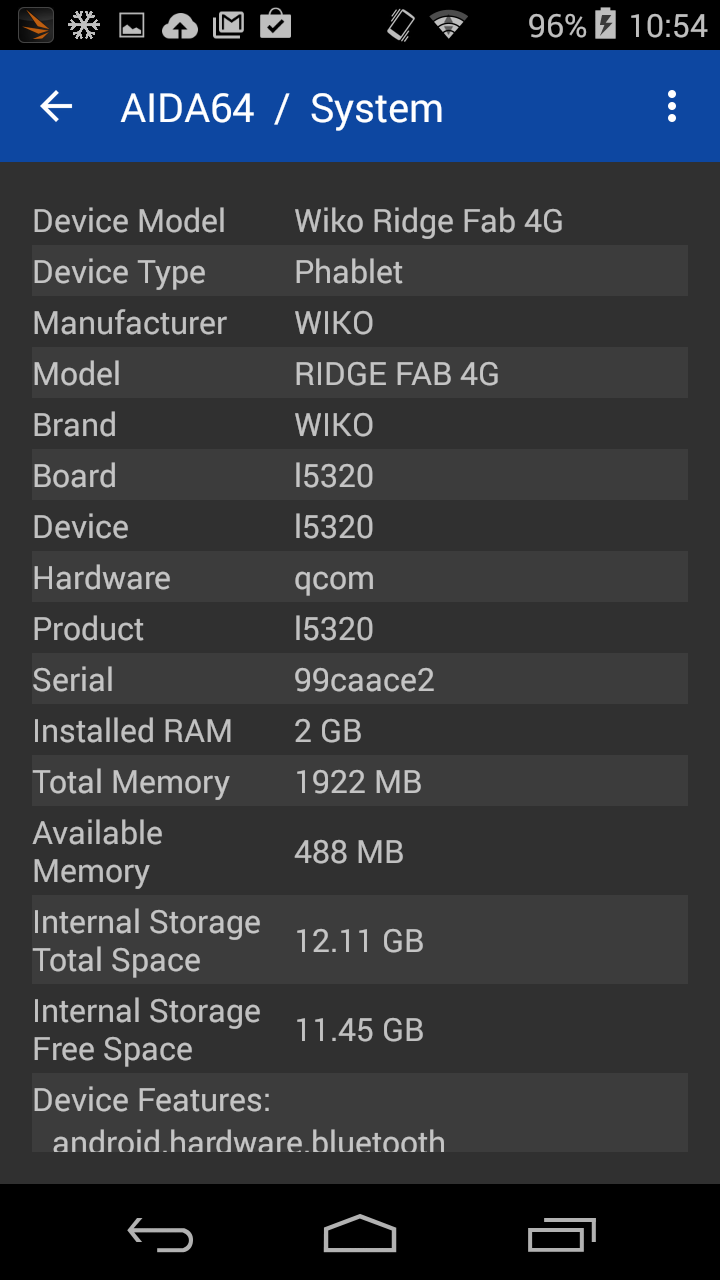The width and height of the screenshot is (720, 1280).
Task: Tap Internal Storage Total Space row
Action: pyautogui.click(x=359, y=940)
